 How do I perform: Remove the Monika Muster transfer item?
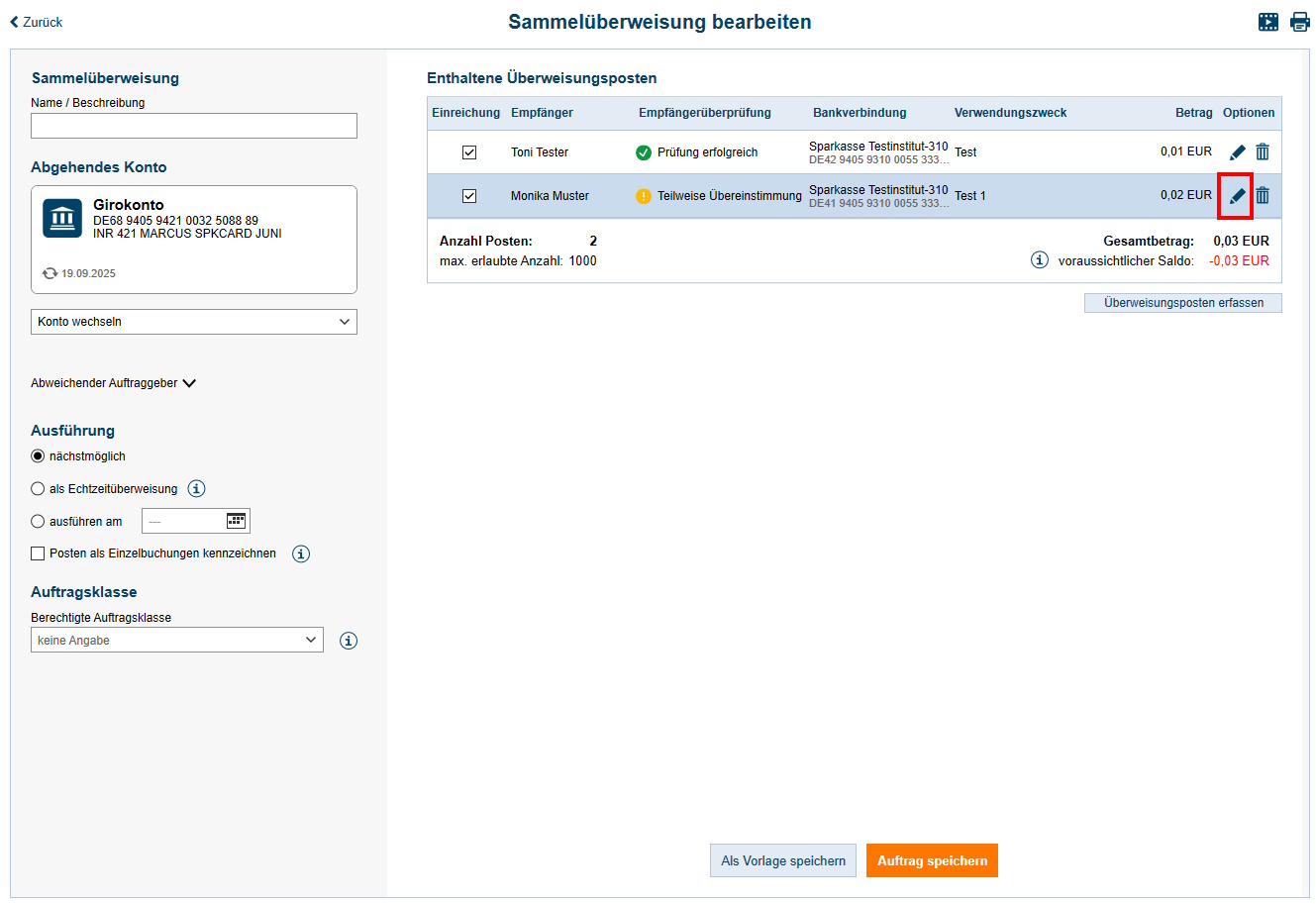tap(1263, 195)
